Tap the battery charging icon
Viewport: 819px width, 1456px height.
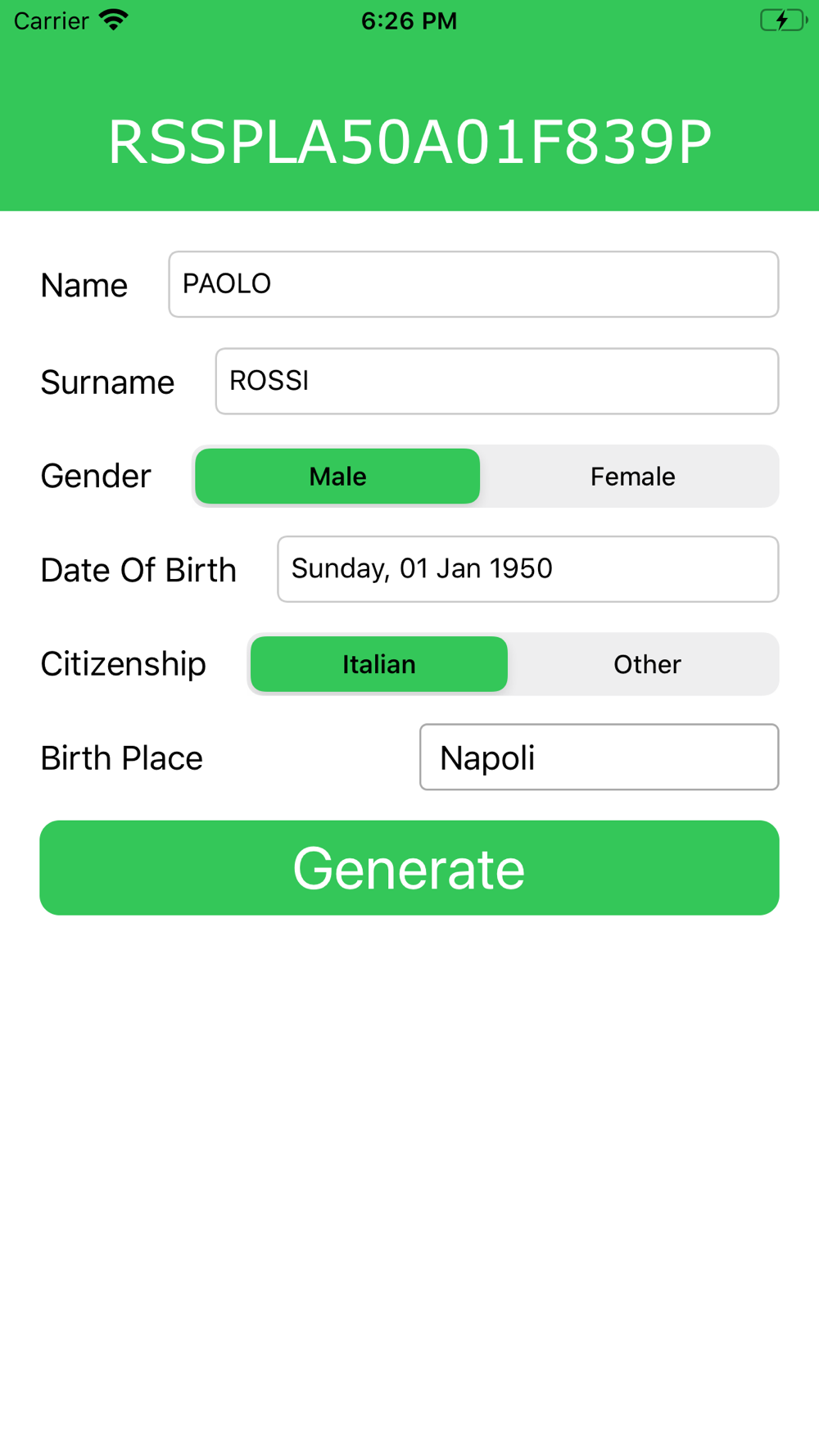(783, 20)
